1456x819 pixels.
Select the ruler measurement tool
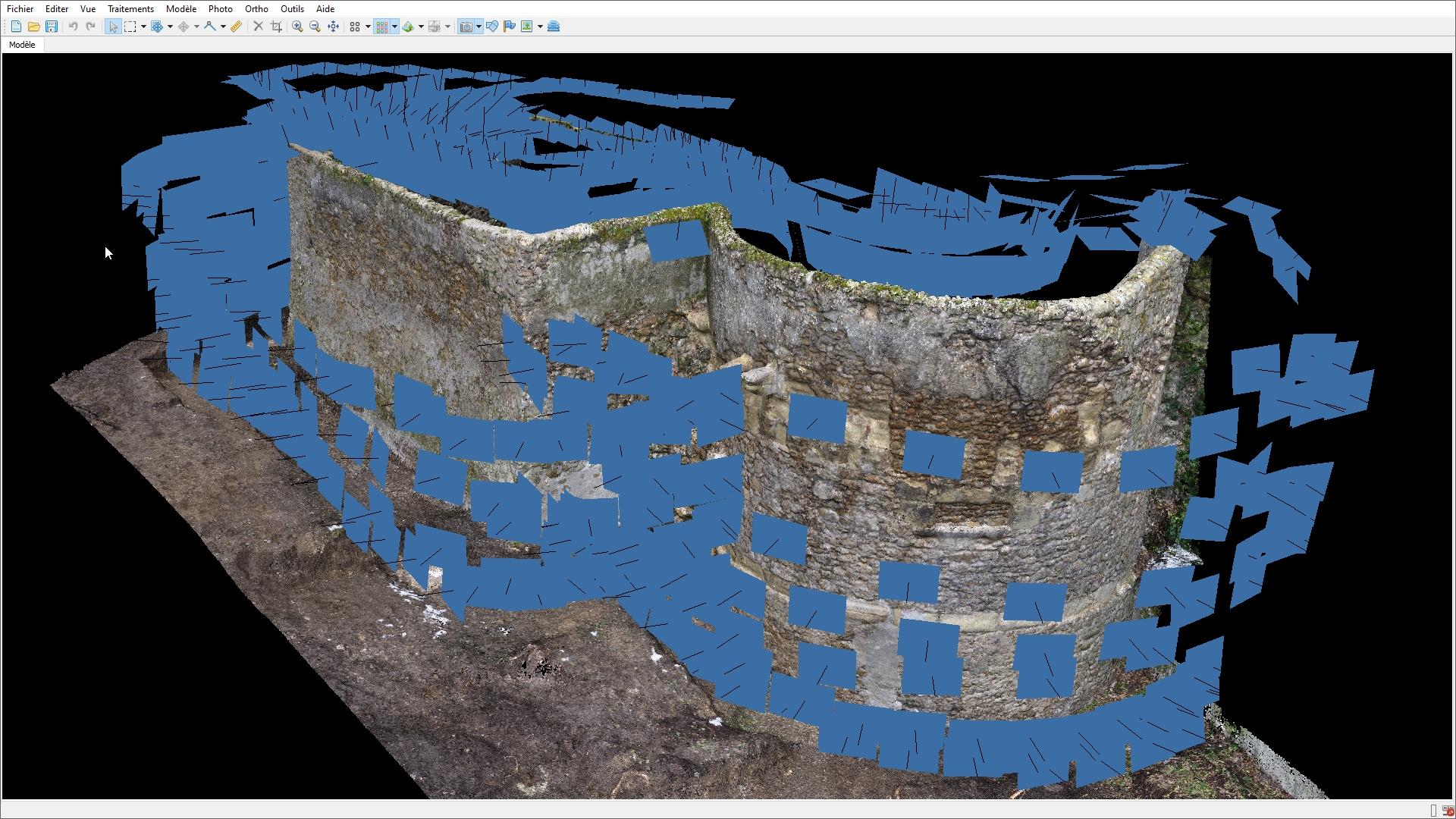click(237, 27)
